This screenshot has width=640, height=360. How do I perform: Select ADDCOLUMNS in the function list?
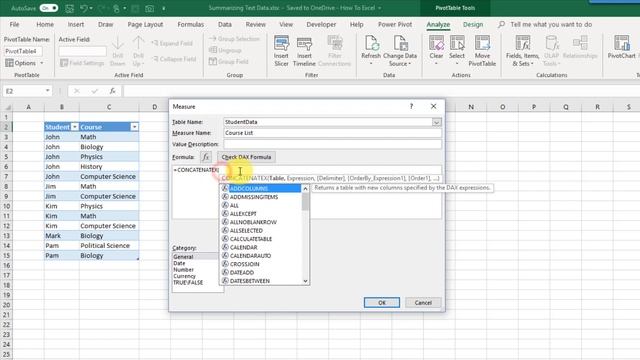(x=261, y=188)
